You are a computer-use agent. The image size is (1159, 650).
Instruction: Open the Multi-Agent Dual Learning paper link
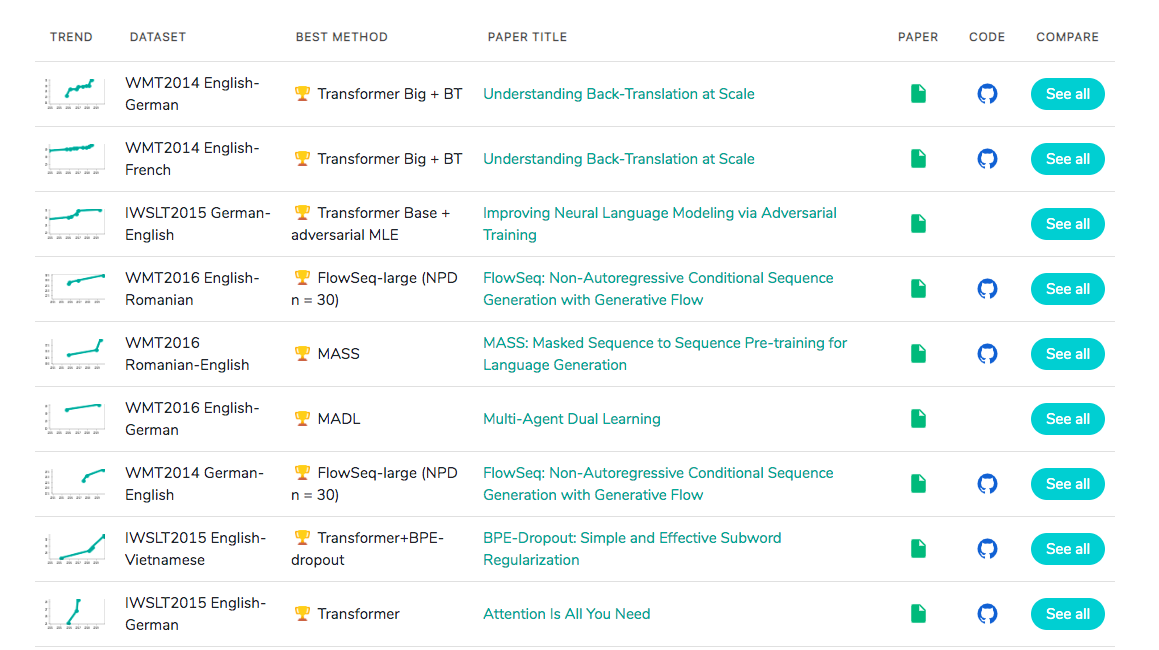point(571,419)
